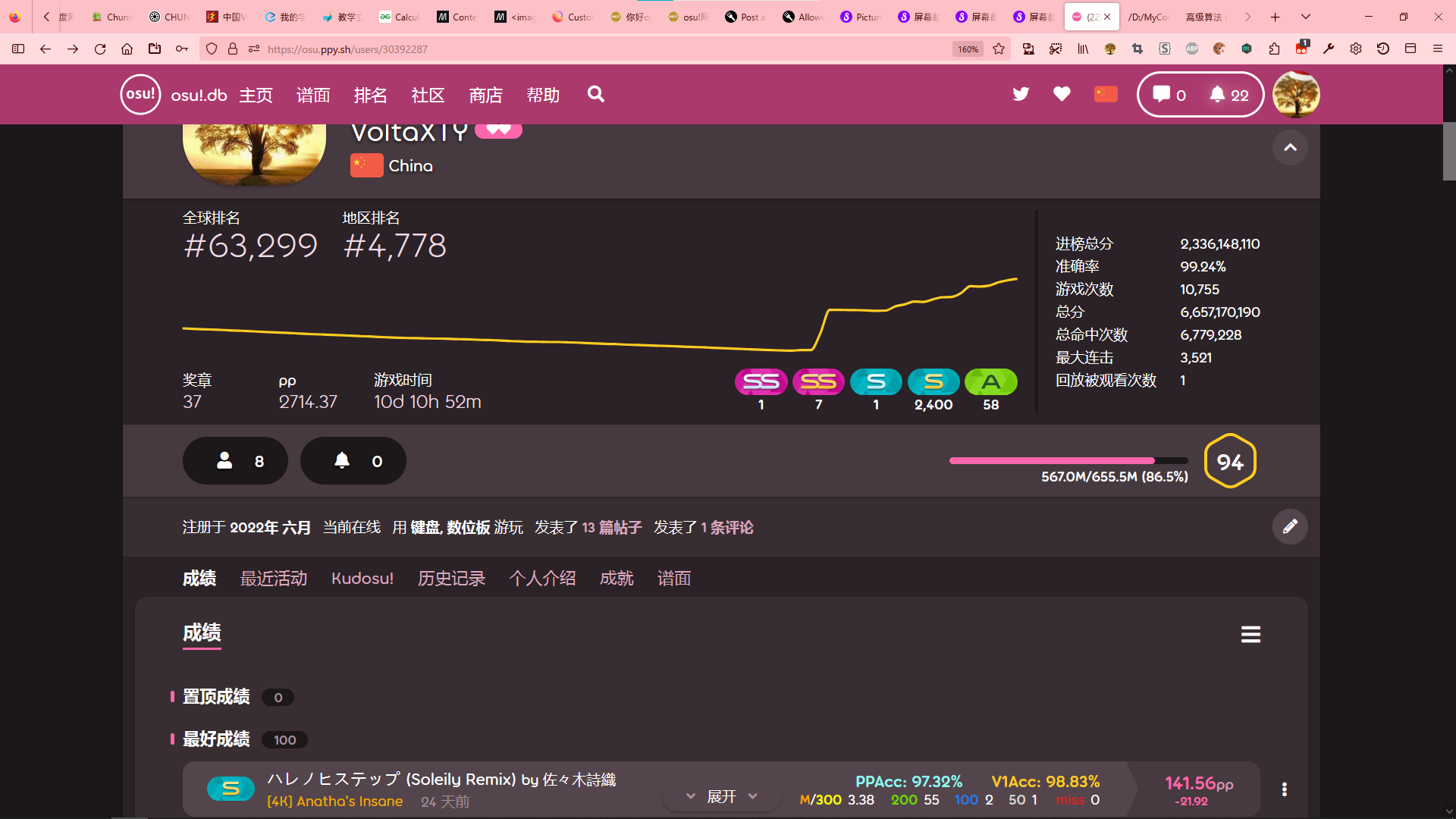This screenshot has width=1456, height=819.
Task: Click the osu! logo in the header
Action: point(140,94)
